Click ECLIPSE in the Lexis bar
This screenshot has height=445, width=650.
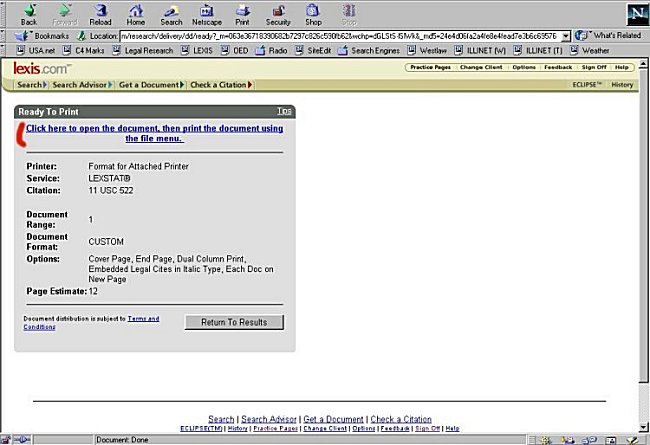tap(587, 85)
